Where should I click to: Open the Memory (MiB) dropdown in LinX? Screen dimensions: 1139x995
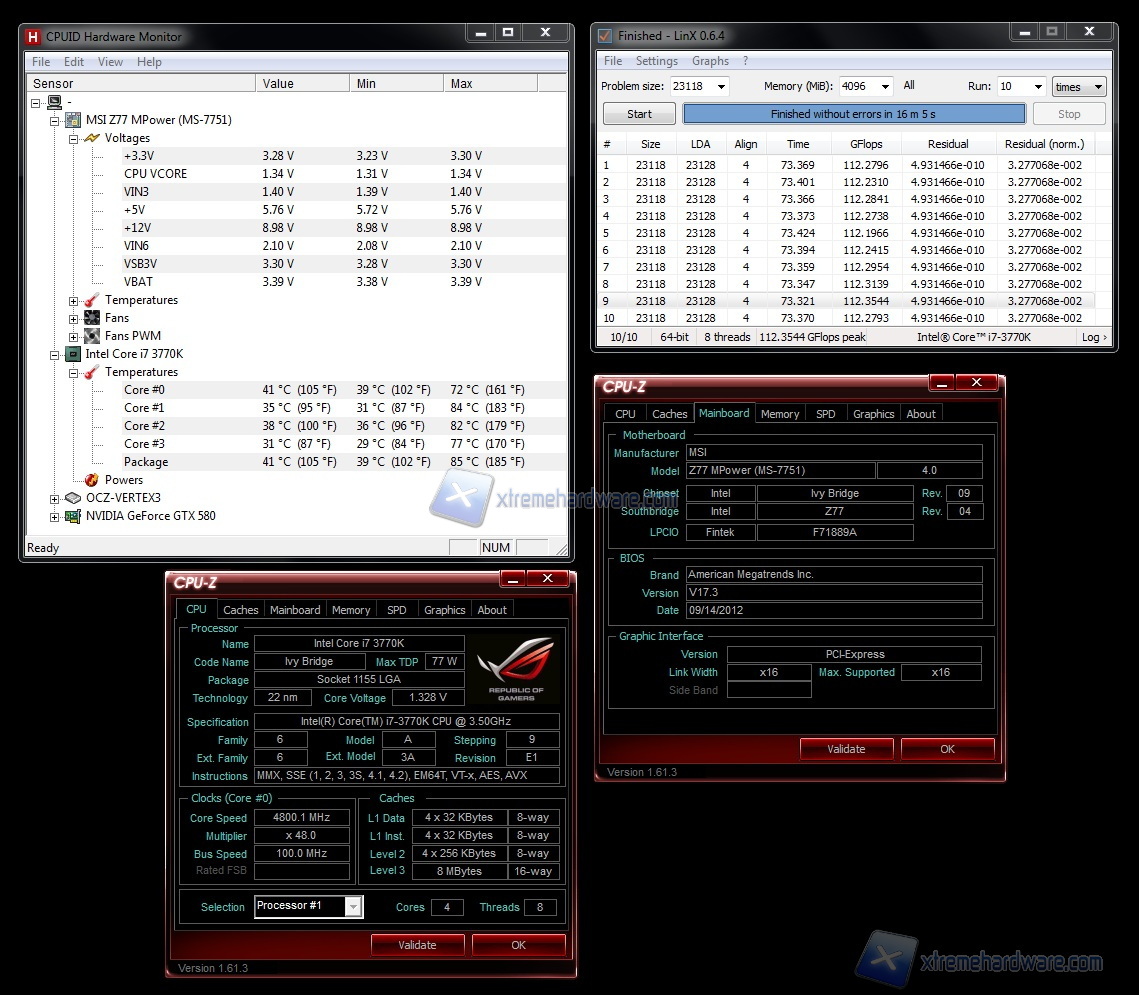pyautogui.click(x=885, y=87)
